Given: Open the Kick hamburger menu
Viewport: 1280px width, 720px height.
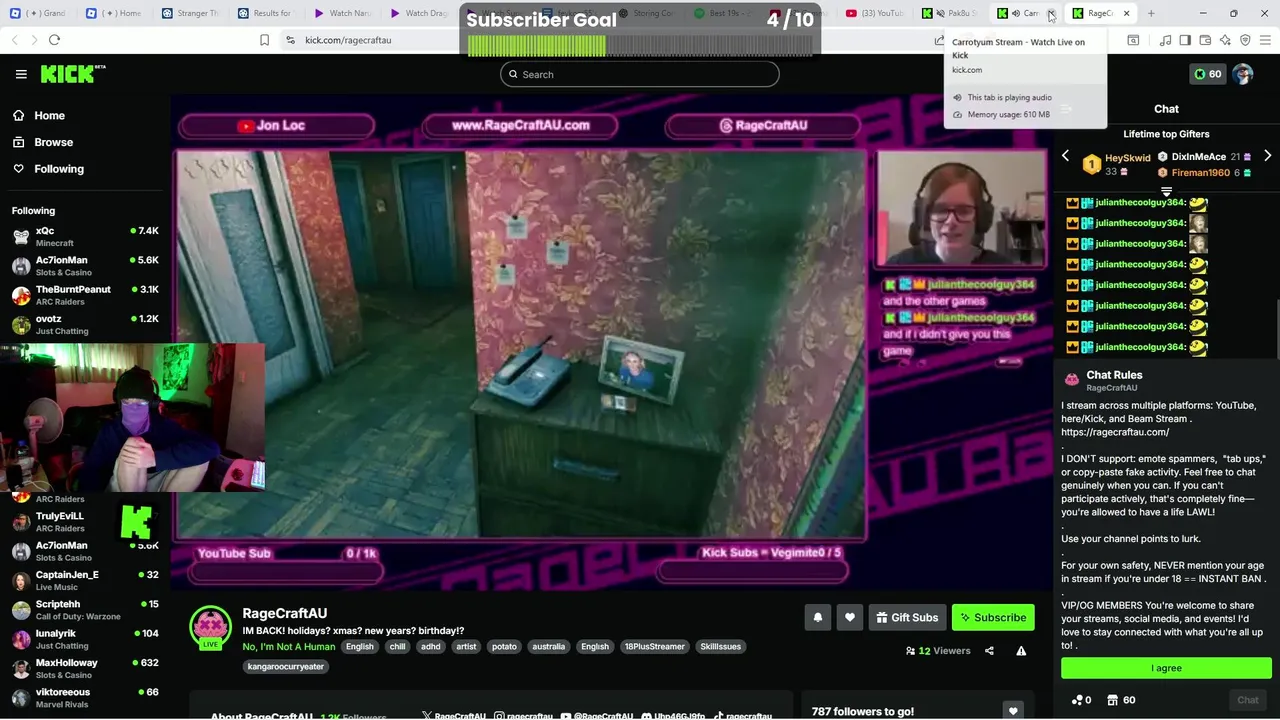Looking at the screenshot, I should click(21, 74).
